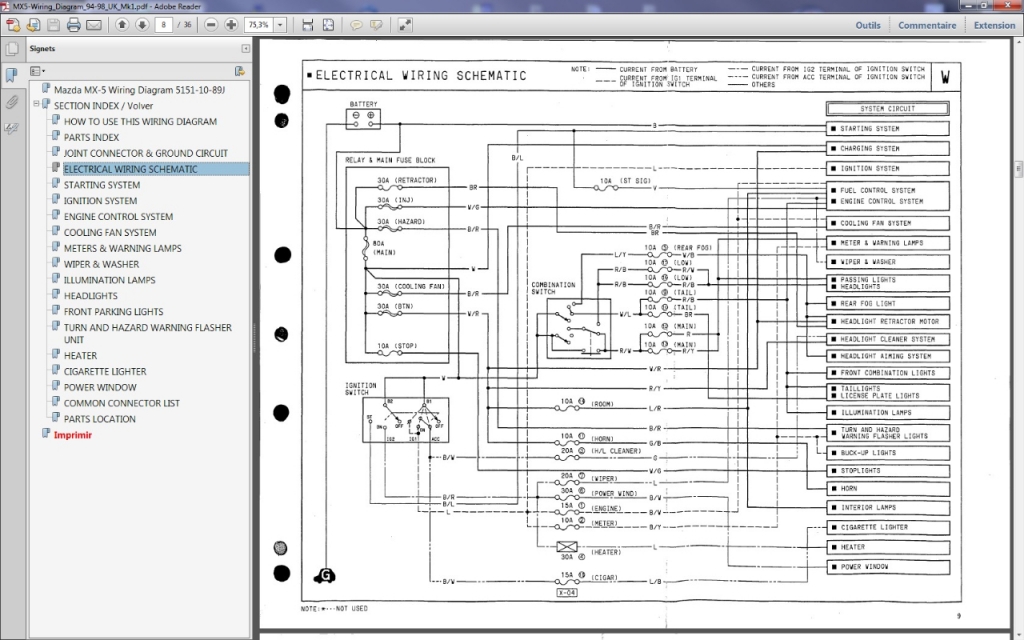Screen dimensions: 1024x640
Task: Zoom out with the minus icon
Action: point(211,25)
